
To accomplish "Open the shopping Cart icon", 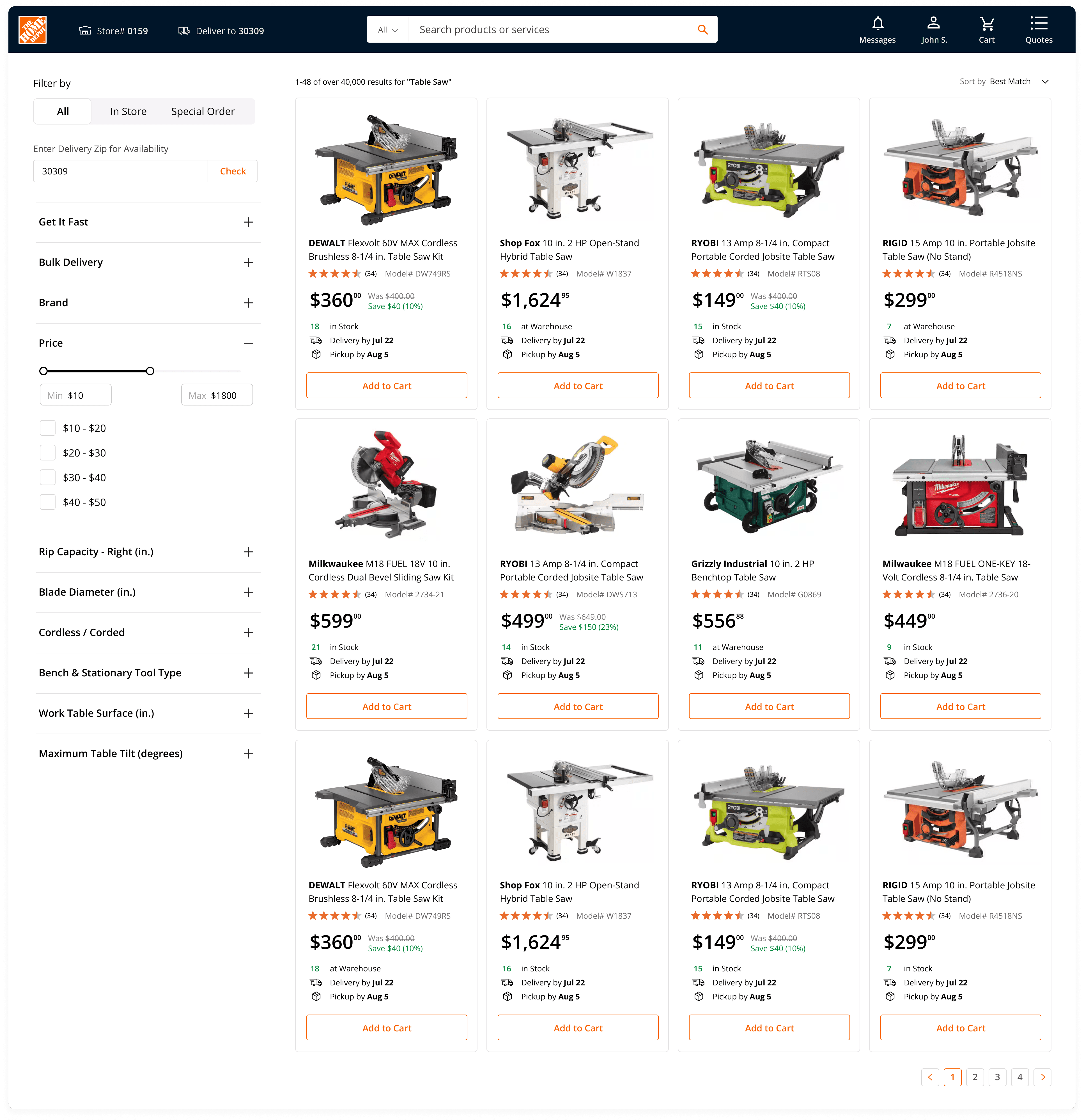I will pyautogui.click(x=986, y=24).
